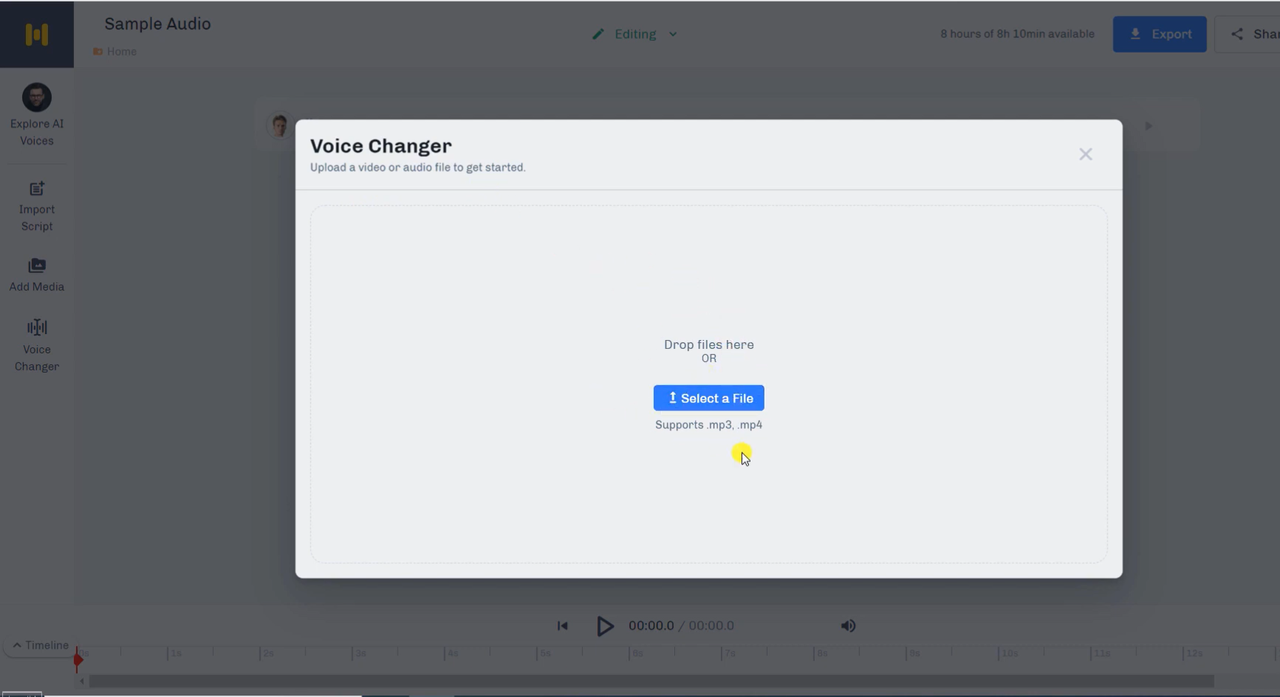Click the pencil icon beside Editing
1280x697 pixels.
[598, 34]
